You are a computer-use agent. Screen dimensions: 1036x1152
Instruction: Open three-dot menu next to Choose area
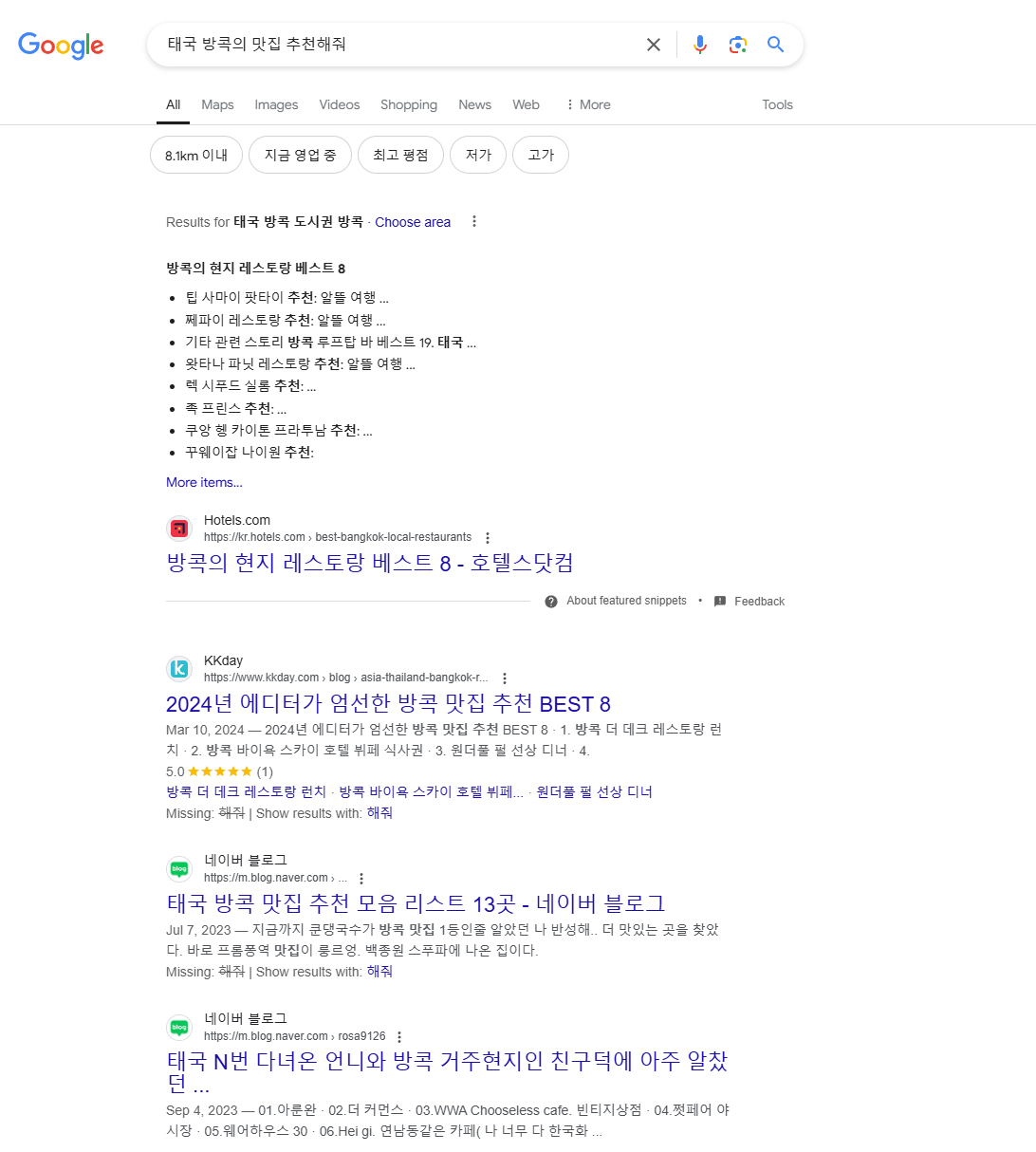(474, 221)
